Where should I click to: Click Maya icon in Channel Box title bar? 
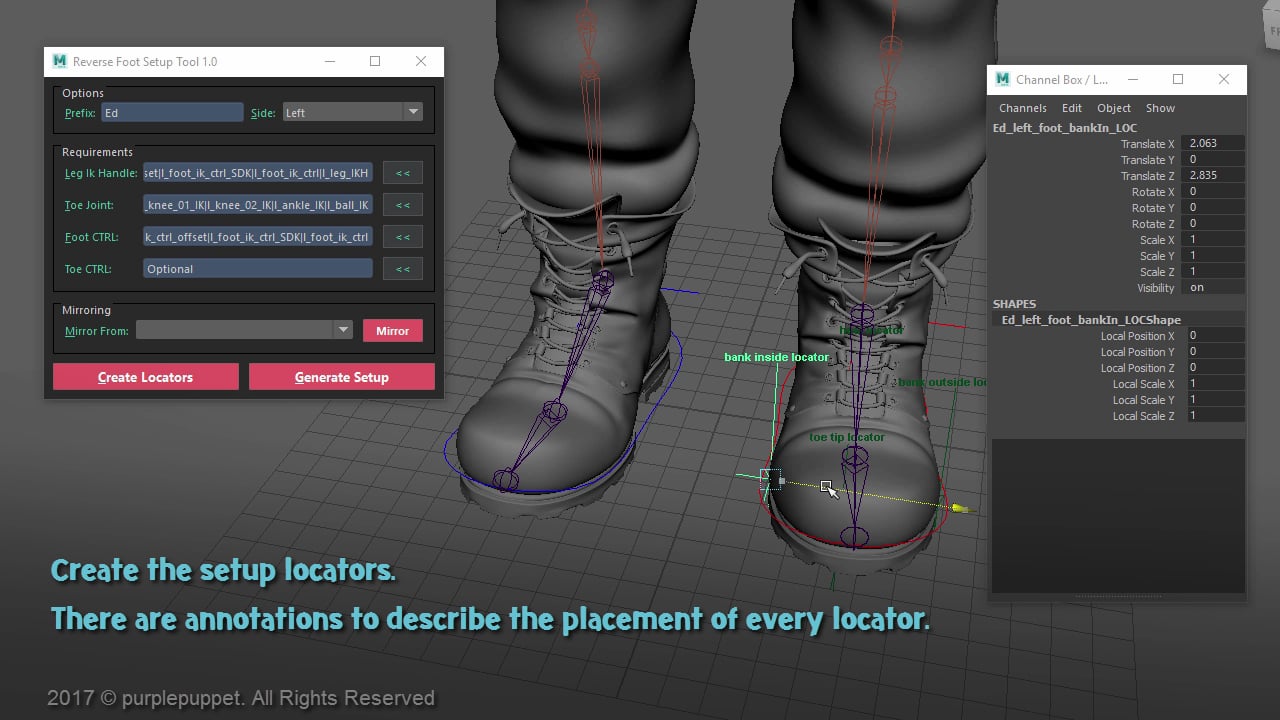coord(1003,79)
